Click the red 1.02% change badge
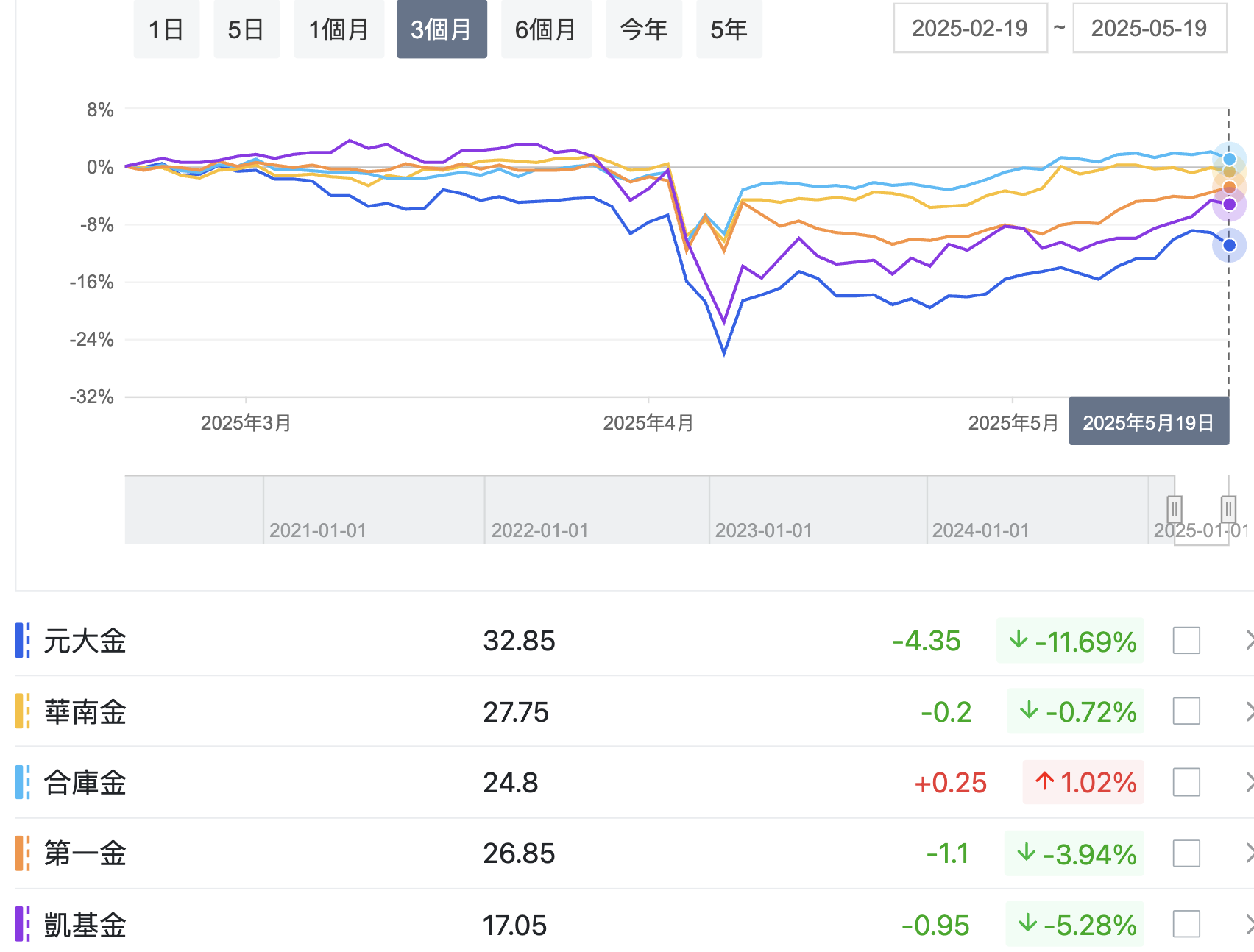Viewport: 1254px width, 952px height. point(1083,782)
